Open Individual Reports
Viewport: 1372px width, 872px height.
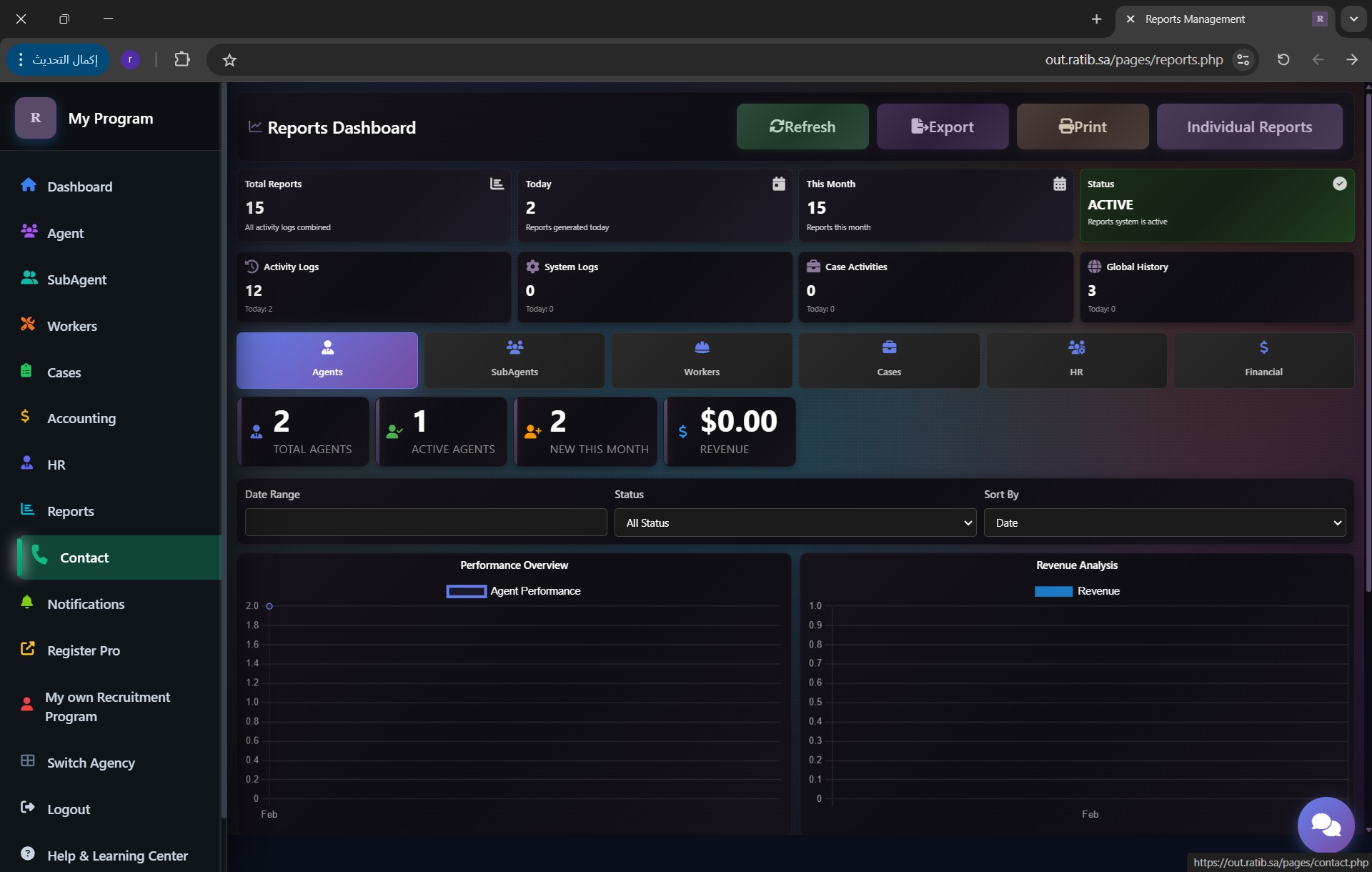[1248, 127]
